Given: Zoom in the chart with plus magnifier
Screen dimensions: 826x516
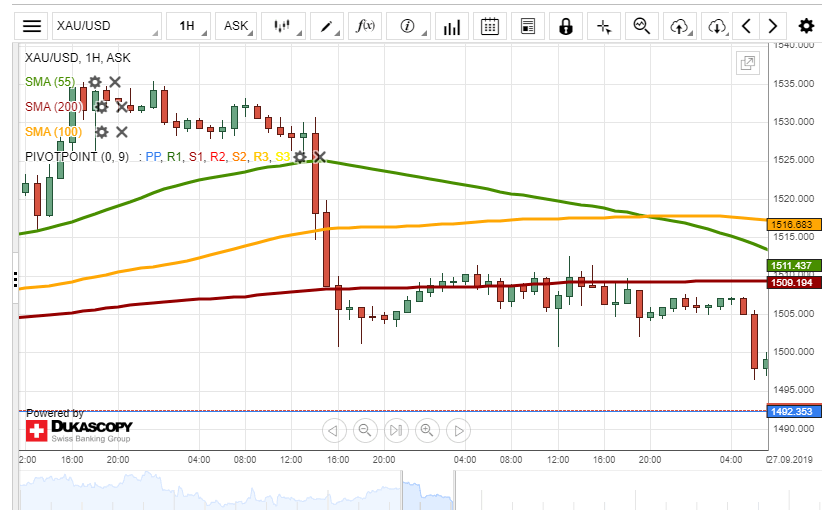Looking at the screenshot, I should point(427,431).
